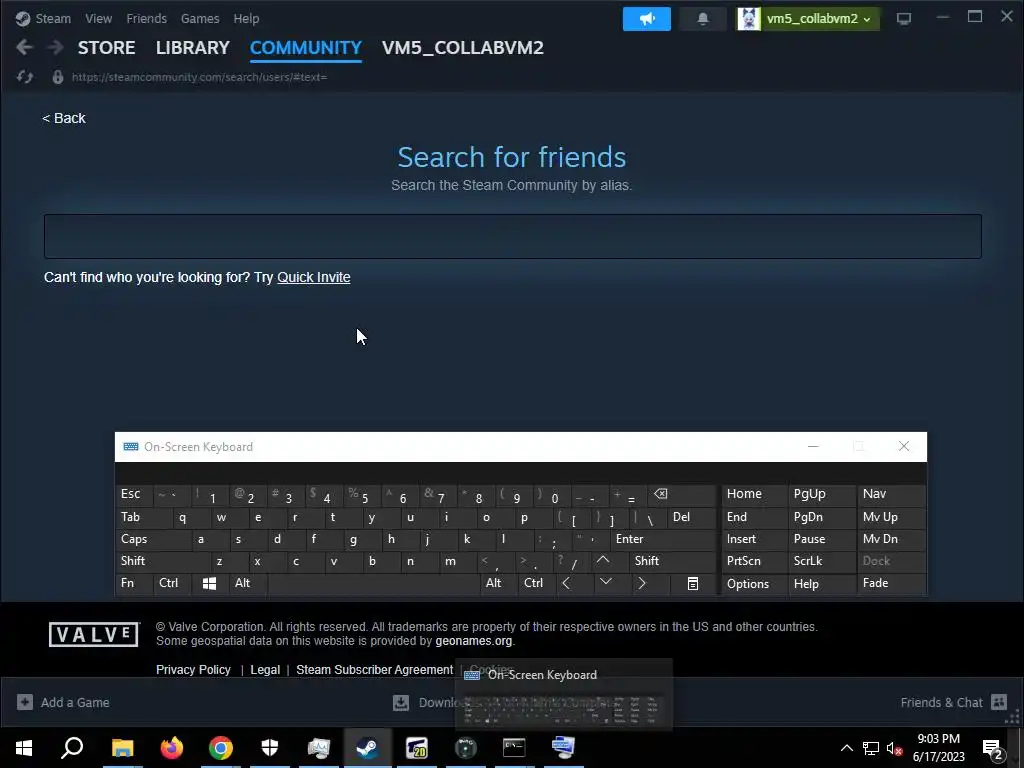Open the Friends menu

[x=146, y=18]
